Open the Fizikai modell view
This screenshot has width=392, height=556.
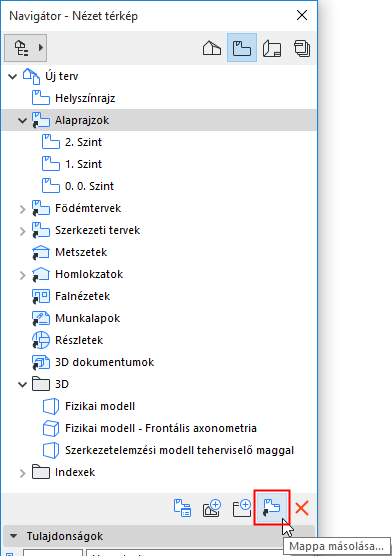pos(100,406)
